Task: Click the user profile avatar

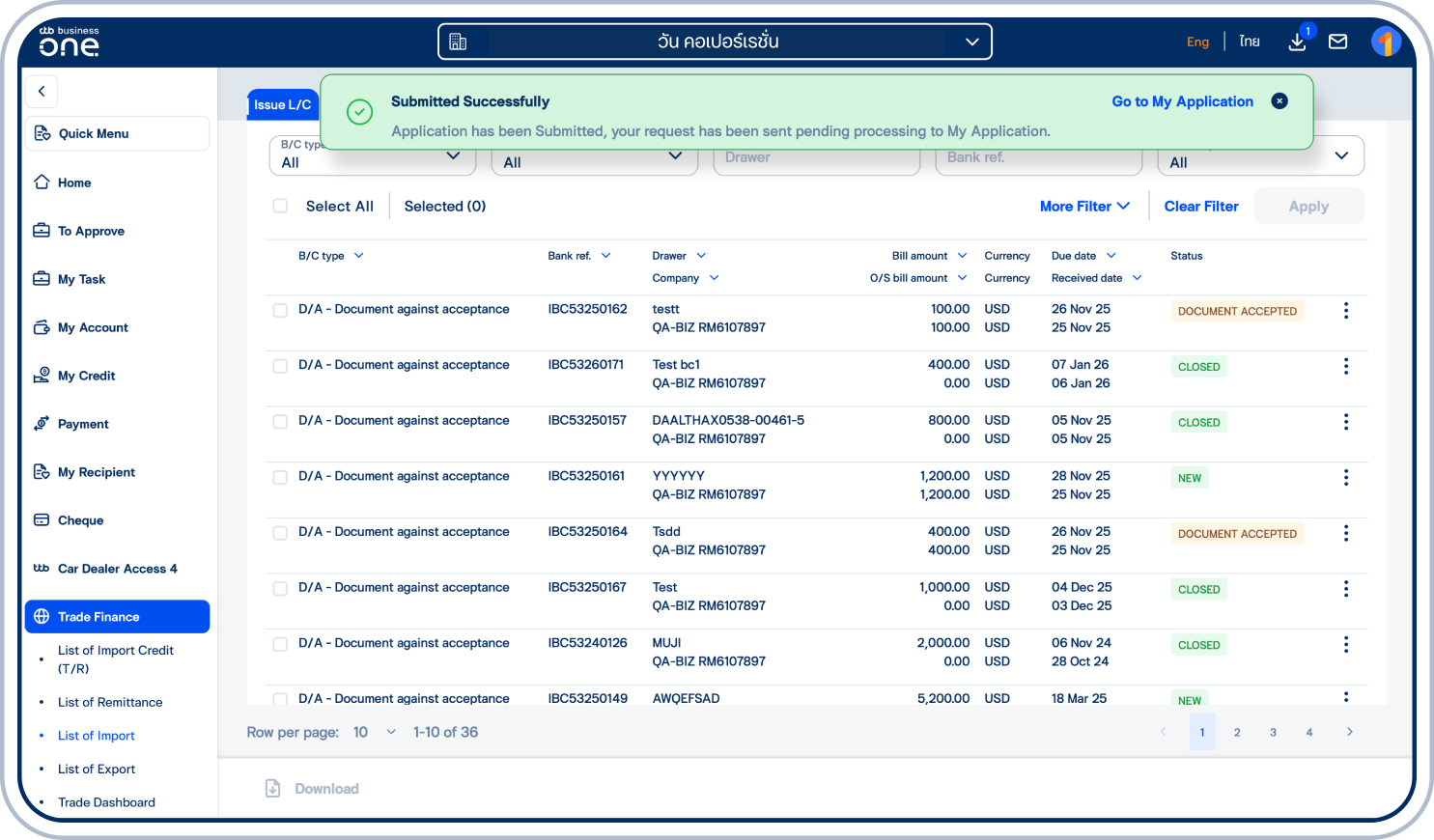Action: [1386, 42]
